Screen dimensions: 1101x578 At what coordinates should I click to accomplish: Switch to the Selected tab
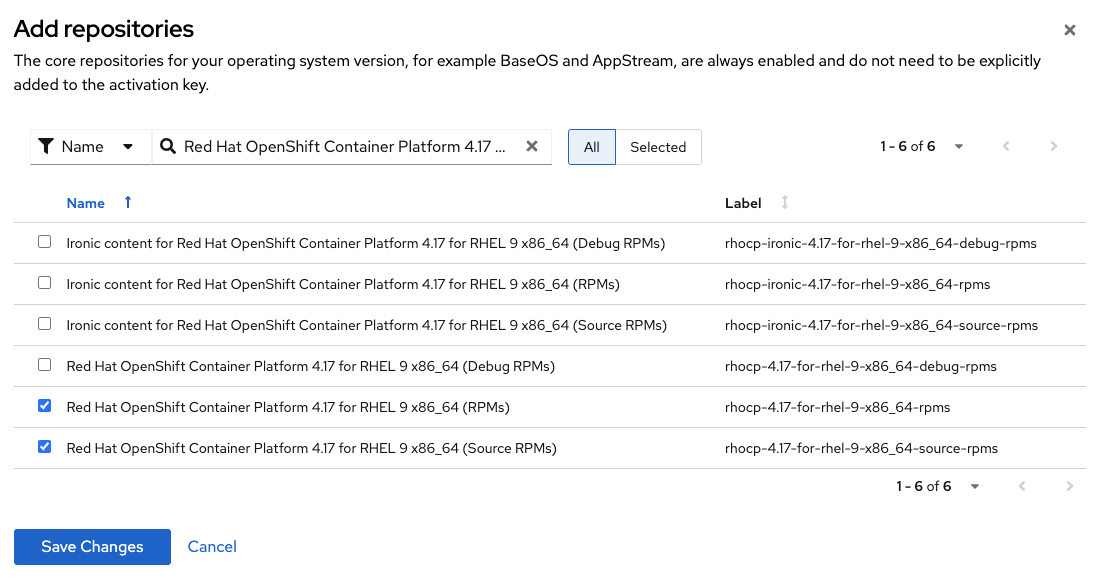pyautogui.click(x=658, y=146)
